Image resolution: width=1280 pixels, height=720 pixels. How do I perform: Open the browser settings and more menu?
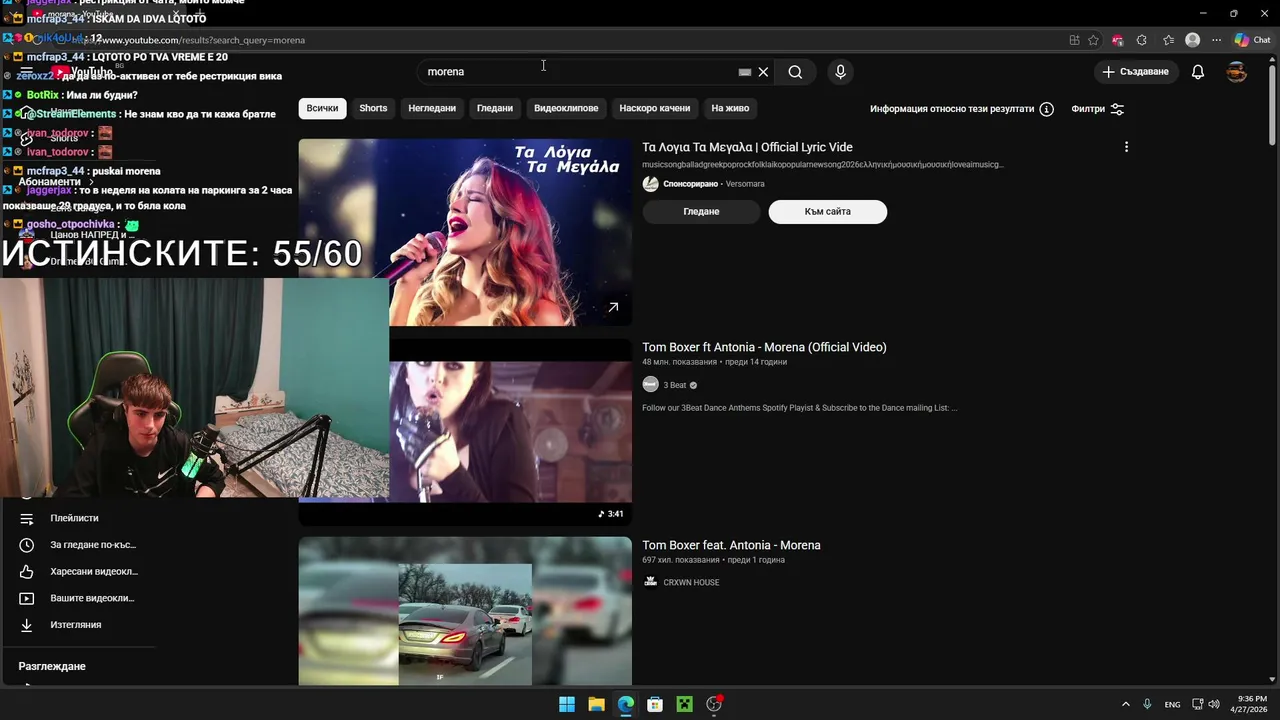1217,40
